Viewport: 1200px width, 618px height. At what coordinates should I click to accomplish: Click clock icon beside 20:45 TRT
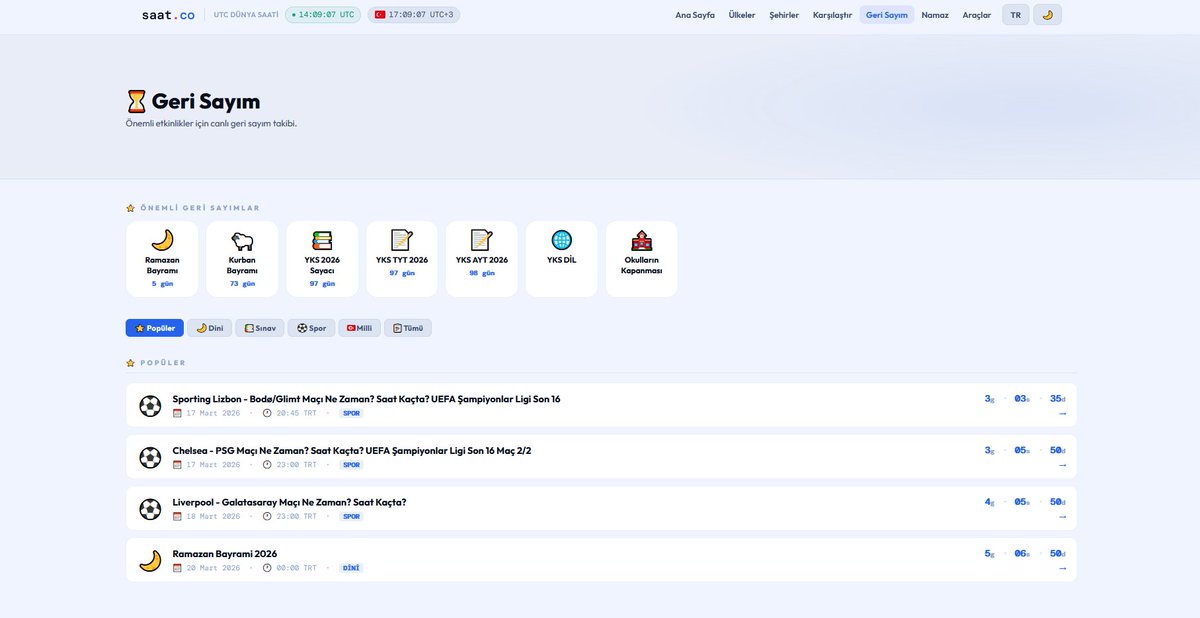point(267,413)
